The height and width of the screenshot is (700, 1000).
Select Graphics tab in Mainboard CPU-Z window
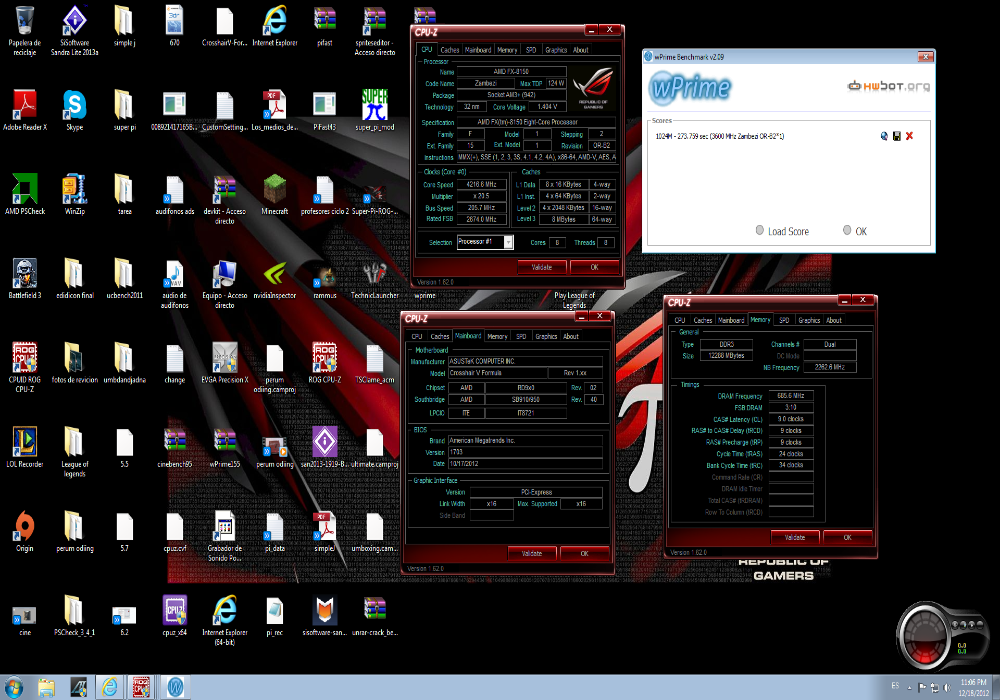pos(546,336)
